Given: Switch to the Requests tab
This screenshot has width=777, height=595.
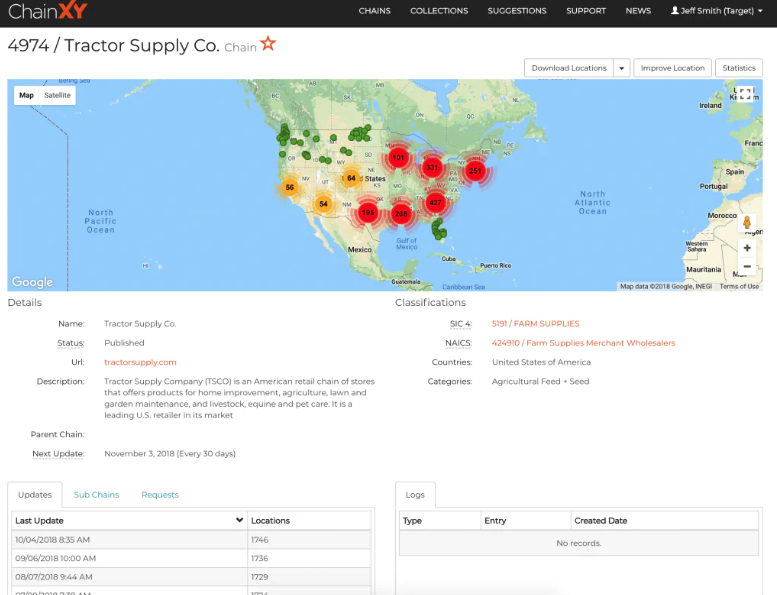Looking at the screenshot, I should coord(160,494).
